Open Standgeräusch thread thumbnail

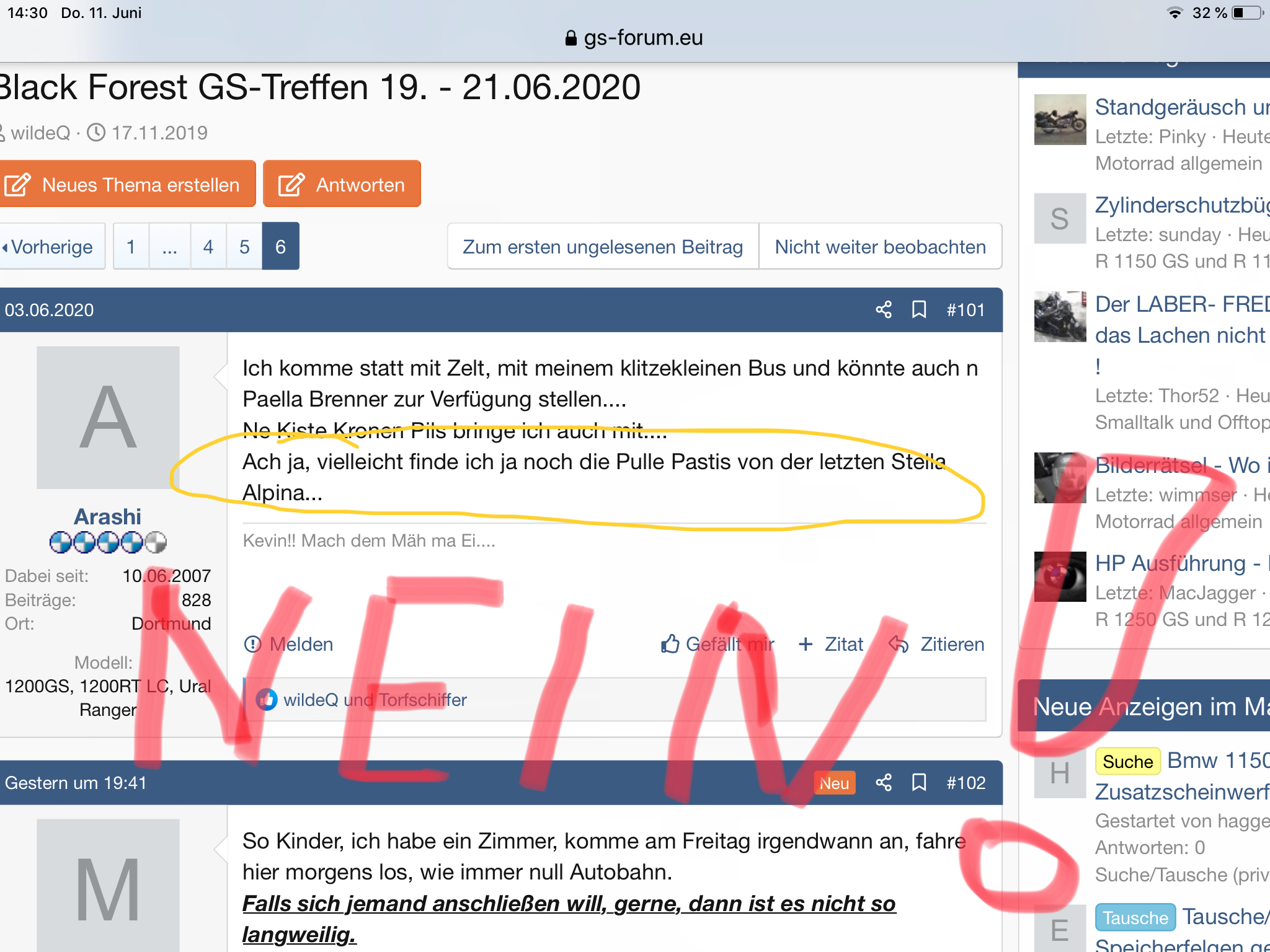tap(1060, 120)
